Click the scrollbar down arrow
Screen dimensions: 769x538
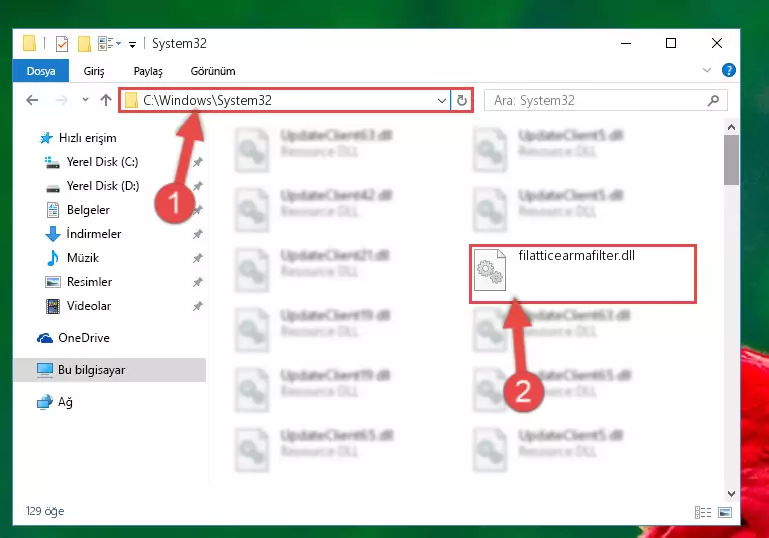click(731, 493)
